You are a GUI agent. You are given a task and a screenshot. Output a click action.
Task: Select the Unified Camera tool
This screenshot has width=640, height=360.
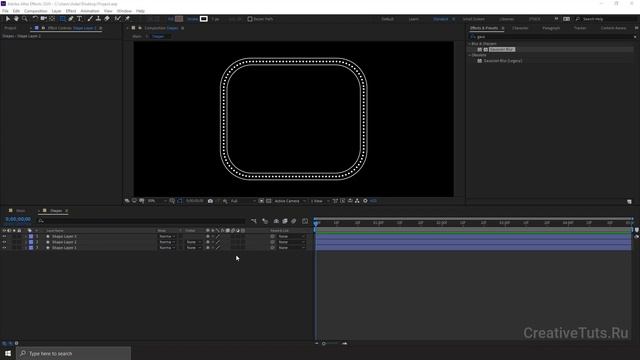[43, 19]
